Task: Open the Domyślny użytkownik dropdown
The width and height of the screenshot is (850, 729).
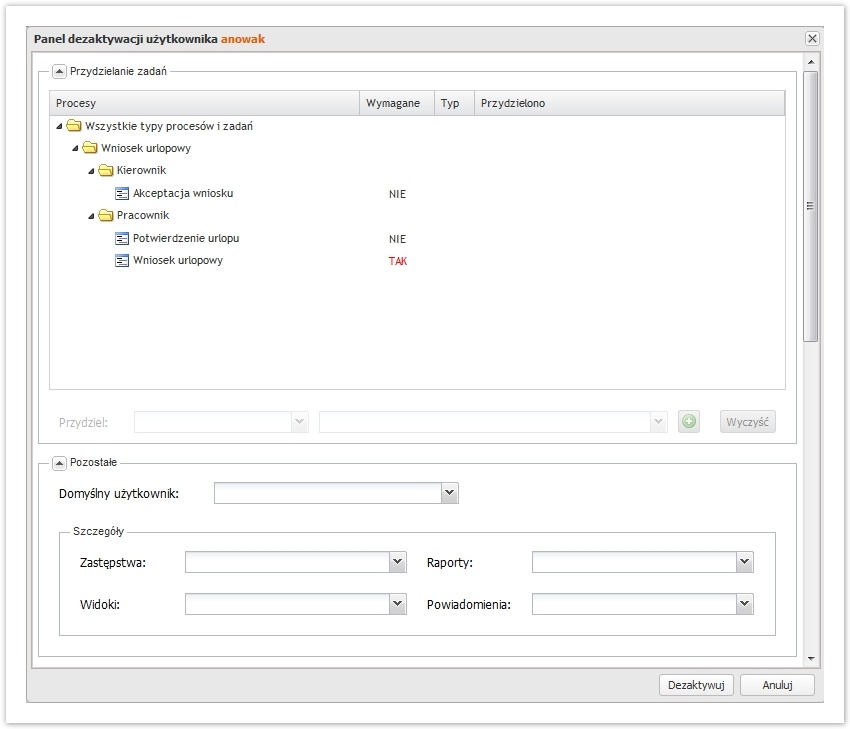Action: 450,493
